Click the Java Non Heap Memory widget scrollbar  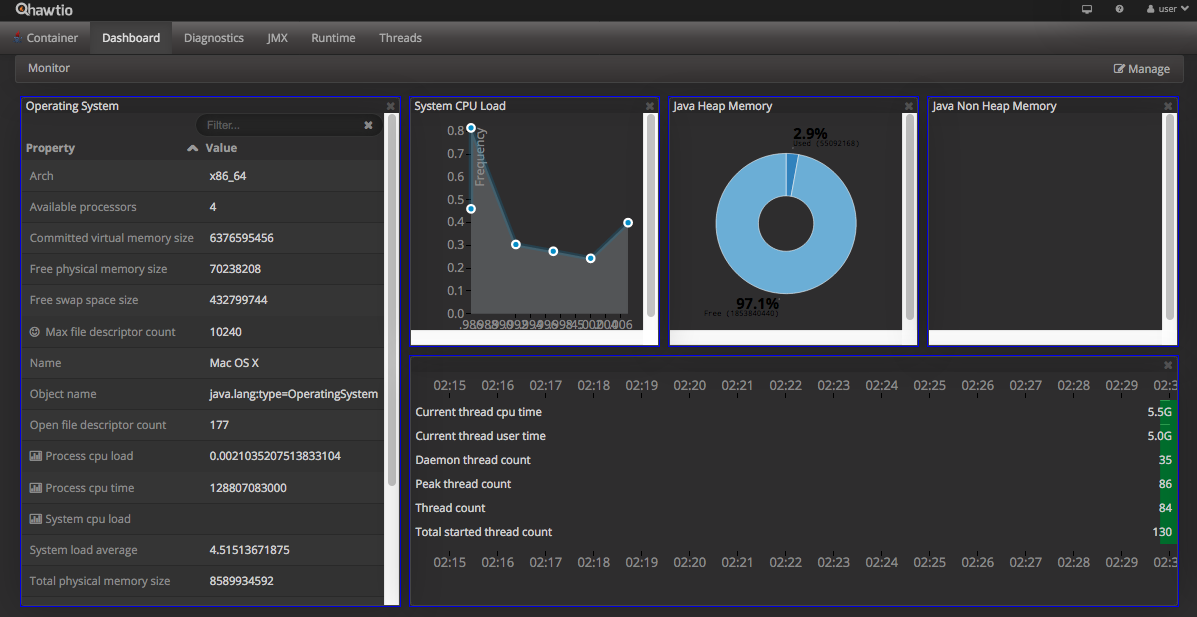point(1170,217)
